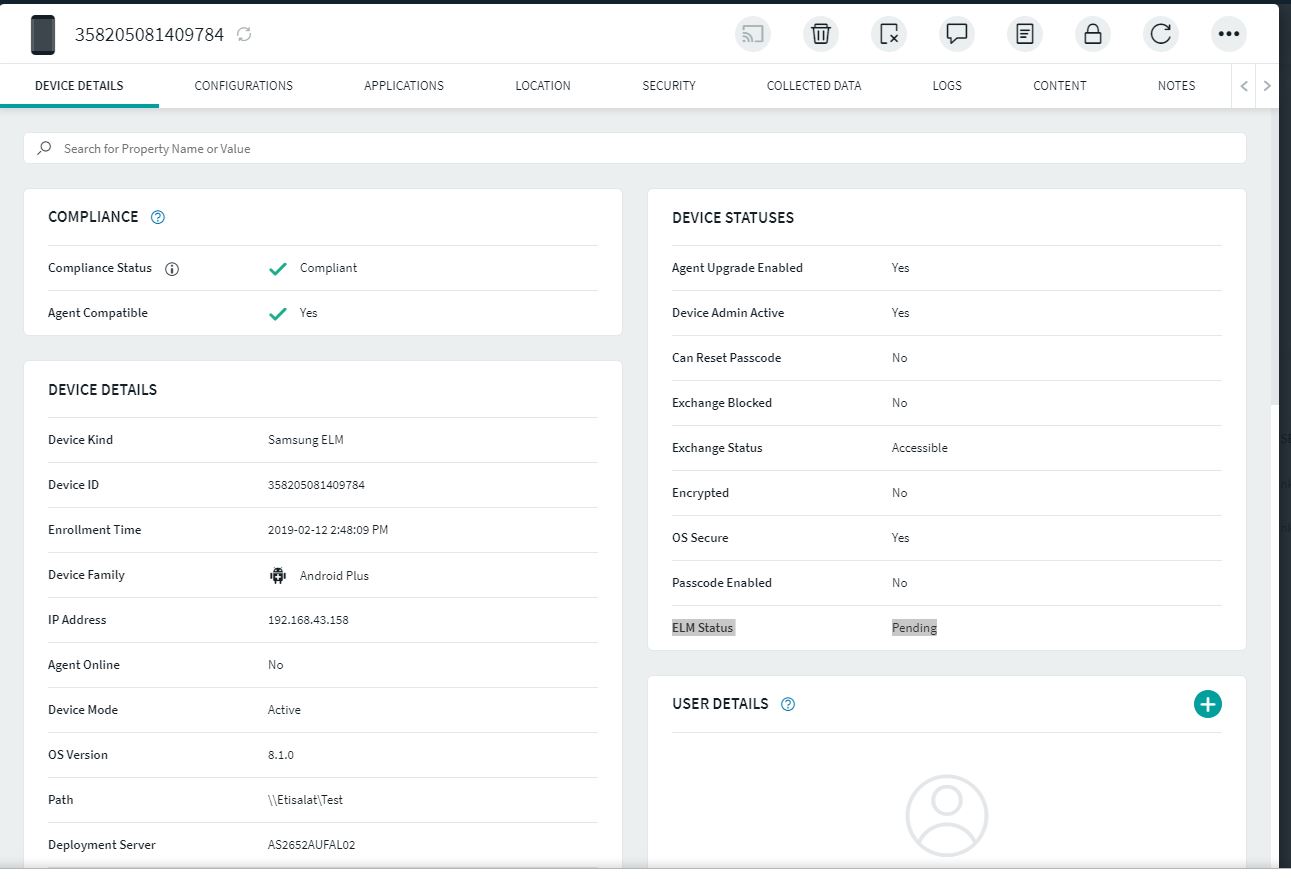Open the Applications tab
Screen dimensions: 1291x879
pyautogui.click(x=403, y=86)
